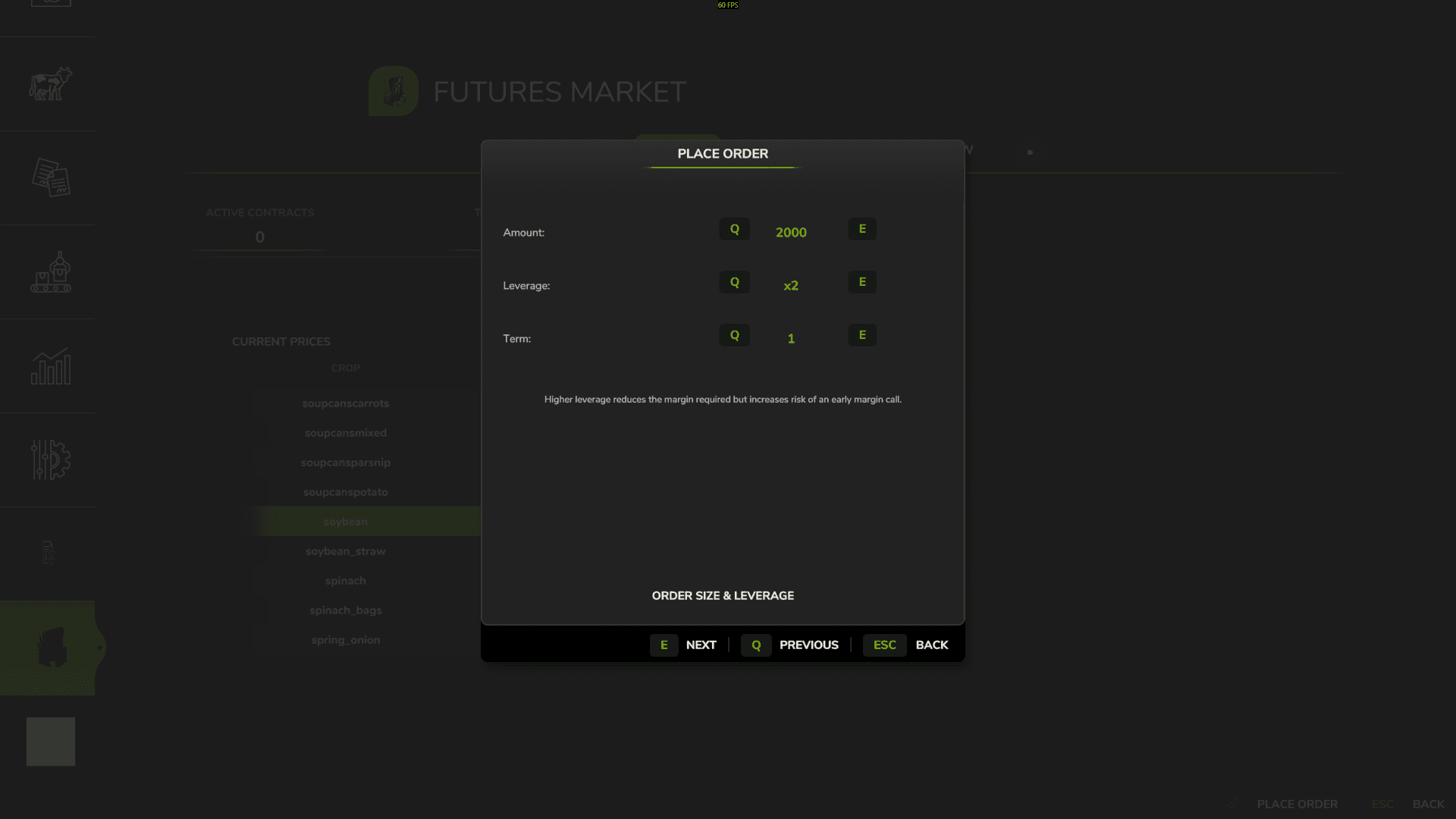Click the E key icon for Next

pos(664,645)
